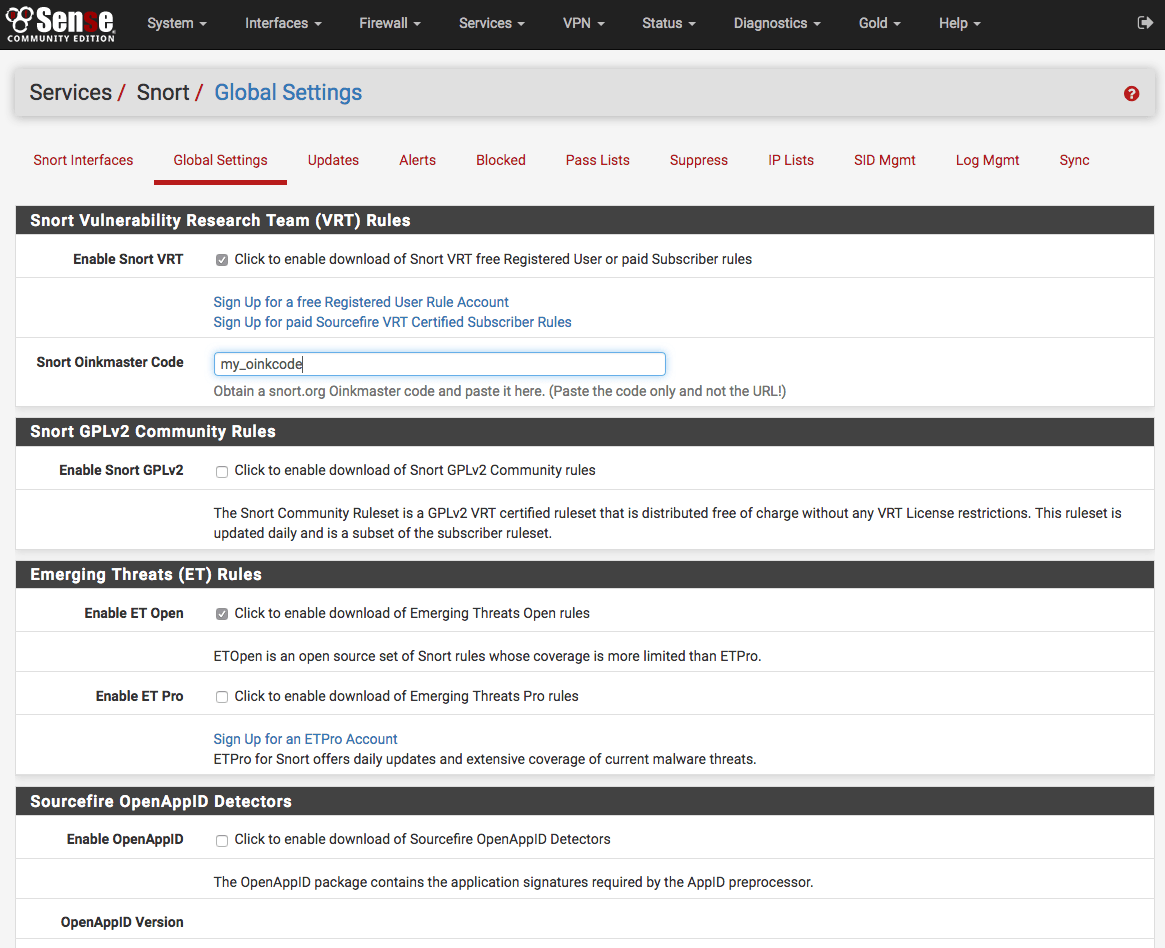Click the free Registered User Rule Account link

(x=361, y=302)
